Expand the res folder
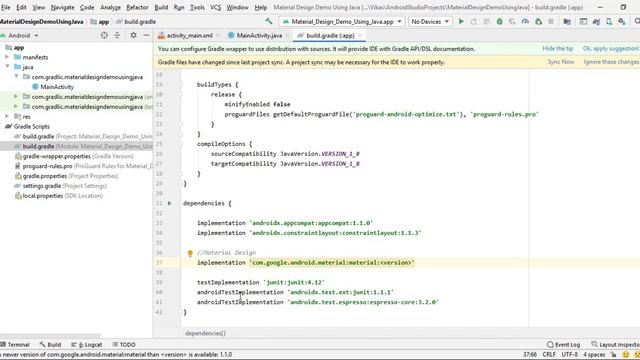The image size is (640, 360). (x=7, y=116)
